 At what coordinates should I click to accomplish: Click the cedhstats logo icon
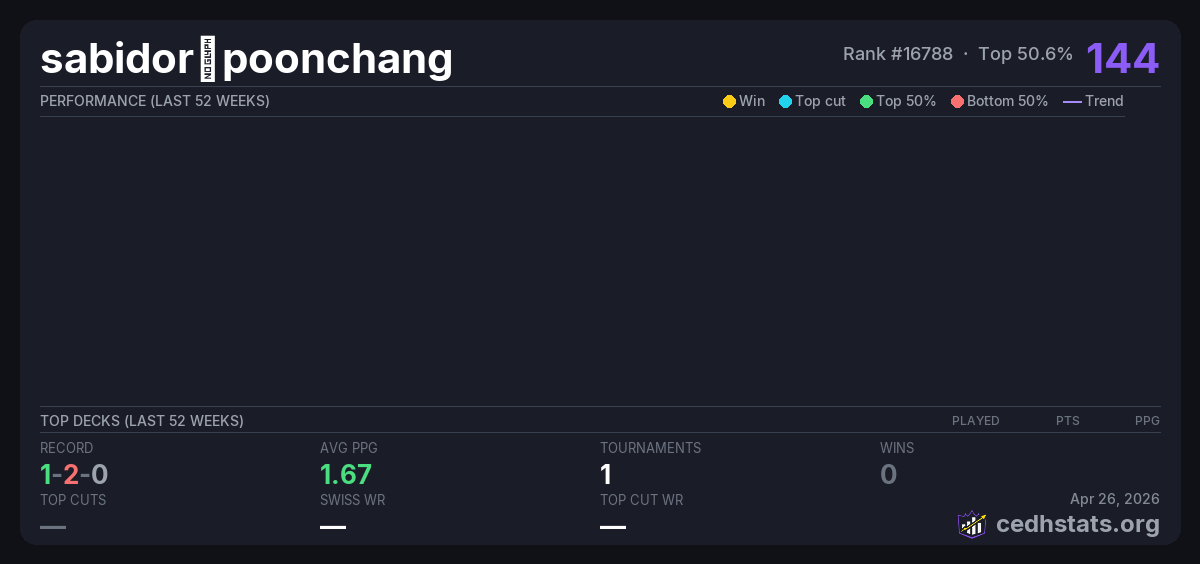click(971, 524)
